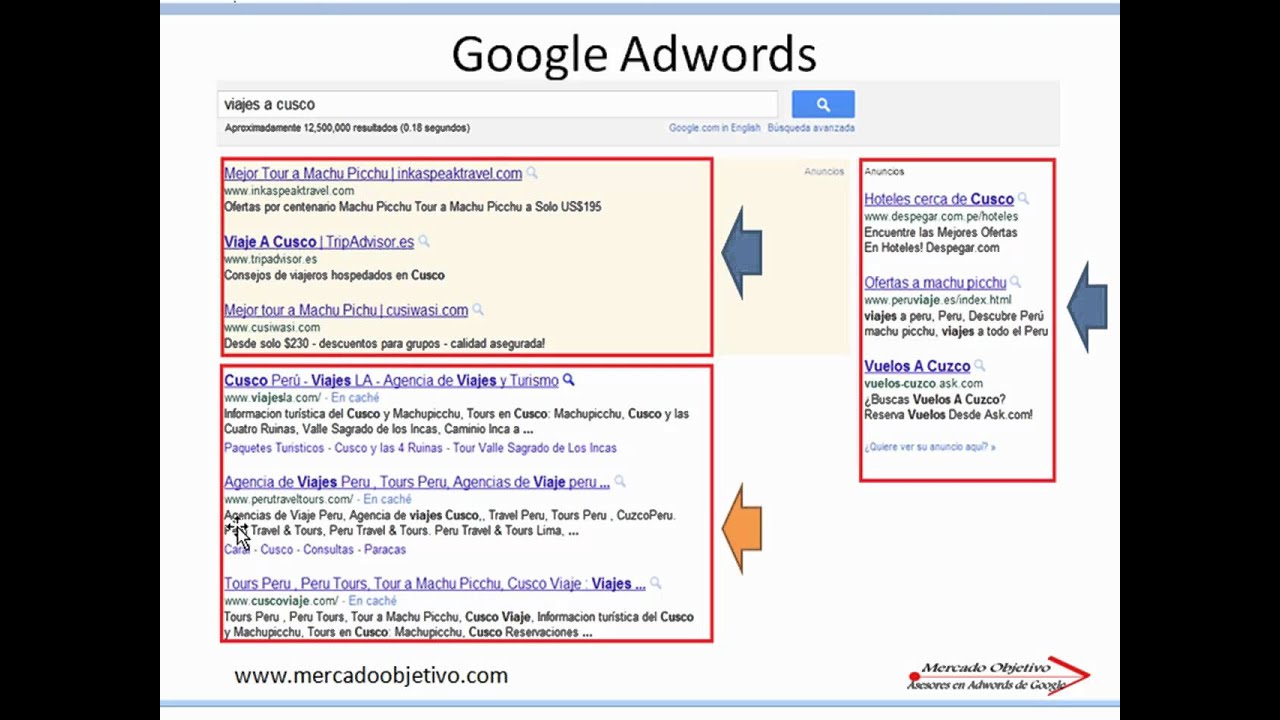
Task: Open 'Ofertas a machu picchu' side ad
Action: (x=935, y=283)
